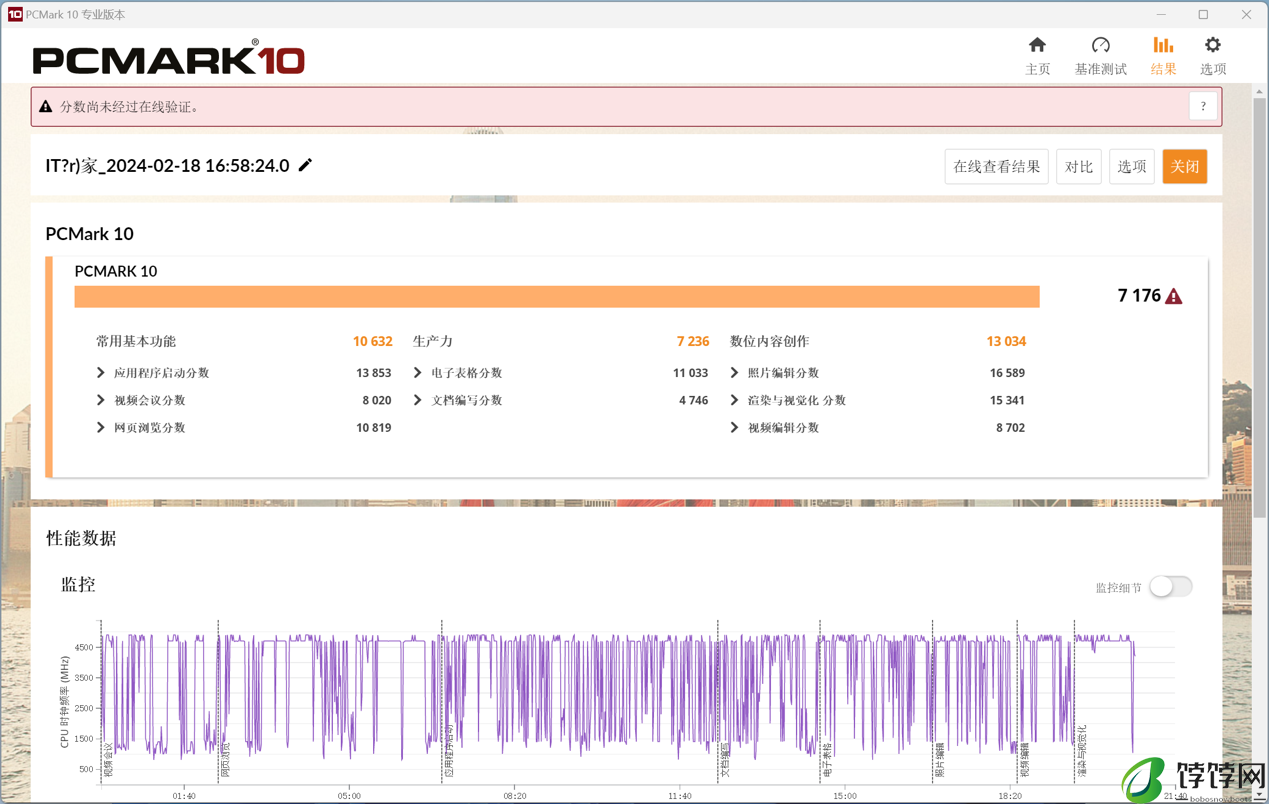Click the value 8 702

pyautogui.click(x=1010, y=427)
